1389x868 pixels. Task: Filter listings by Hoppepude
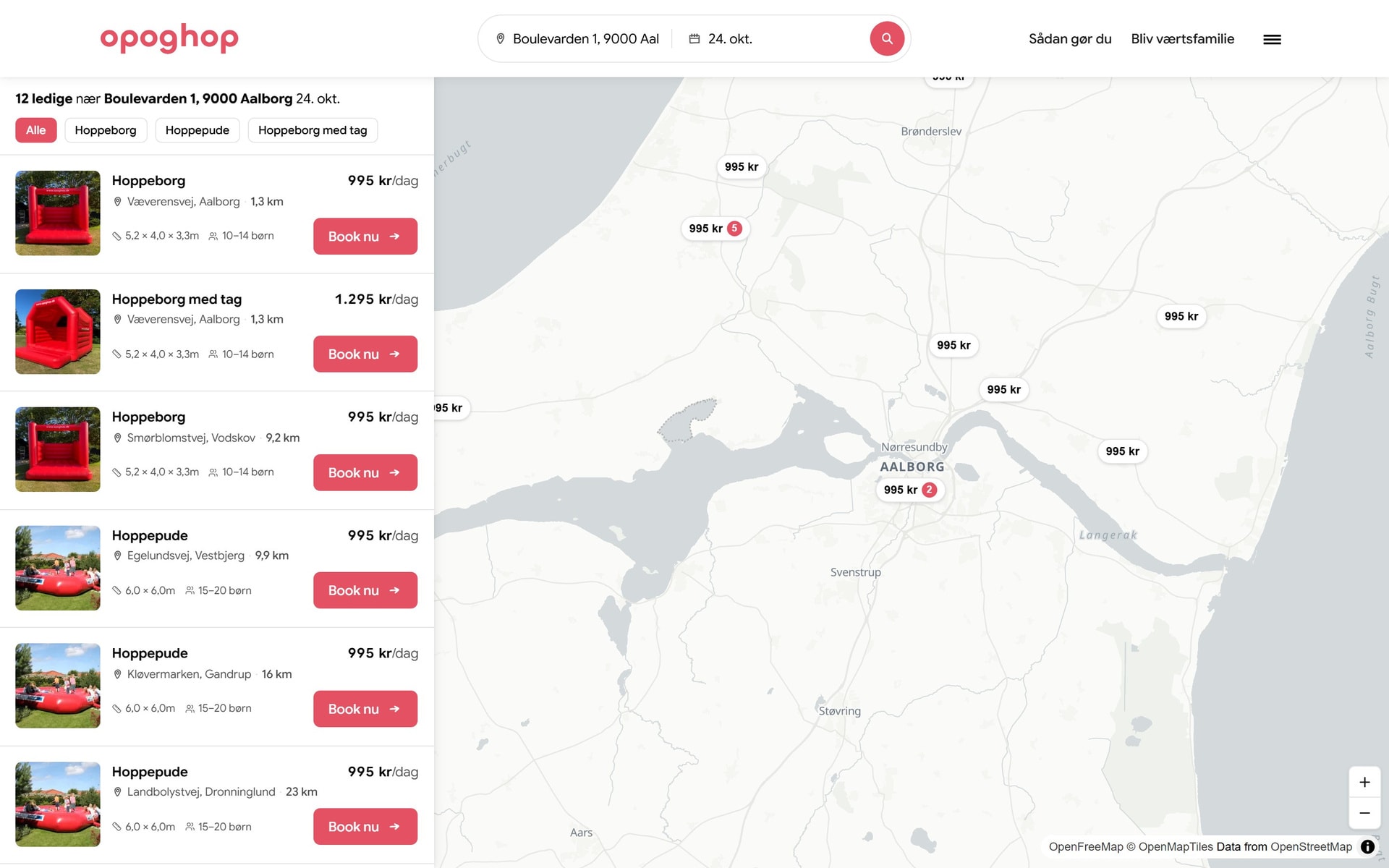coord(197,130)
